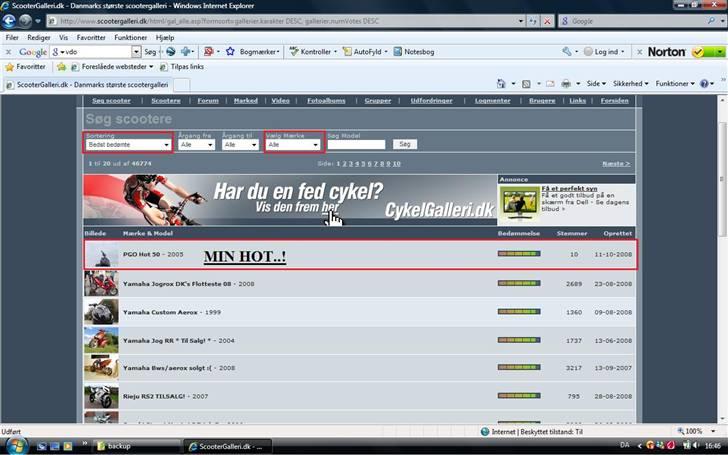This screenshot has width=728, height=455.
Task: Click the browser address bar URL field
Action: point(283,21)
